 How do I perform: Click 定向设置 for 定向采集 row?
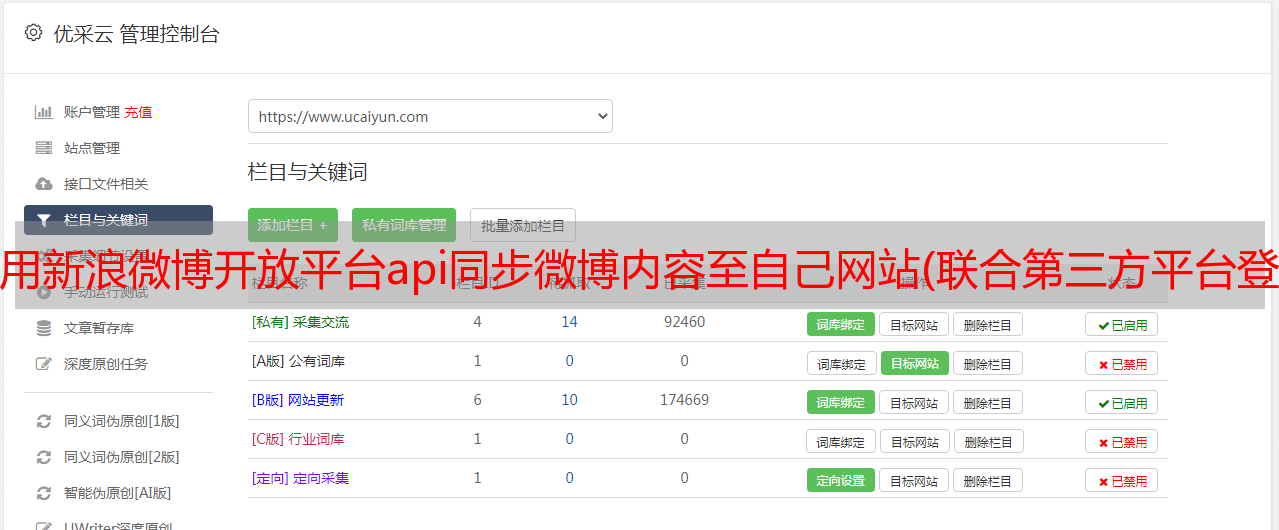coord(840,480)
